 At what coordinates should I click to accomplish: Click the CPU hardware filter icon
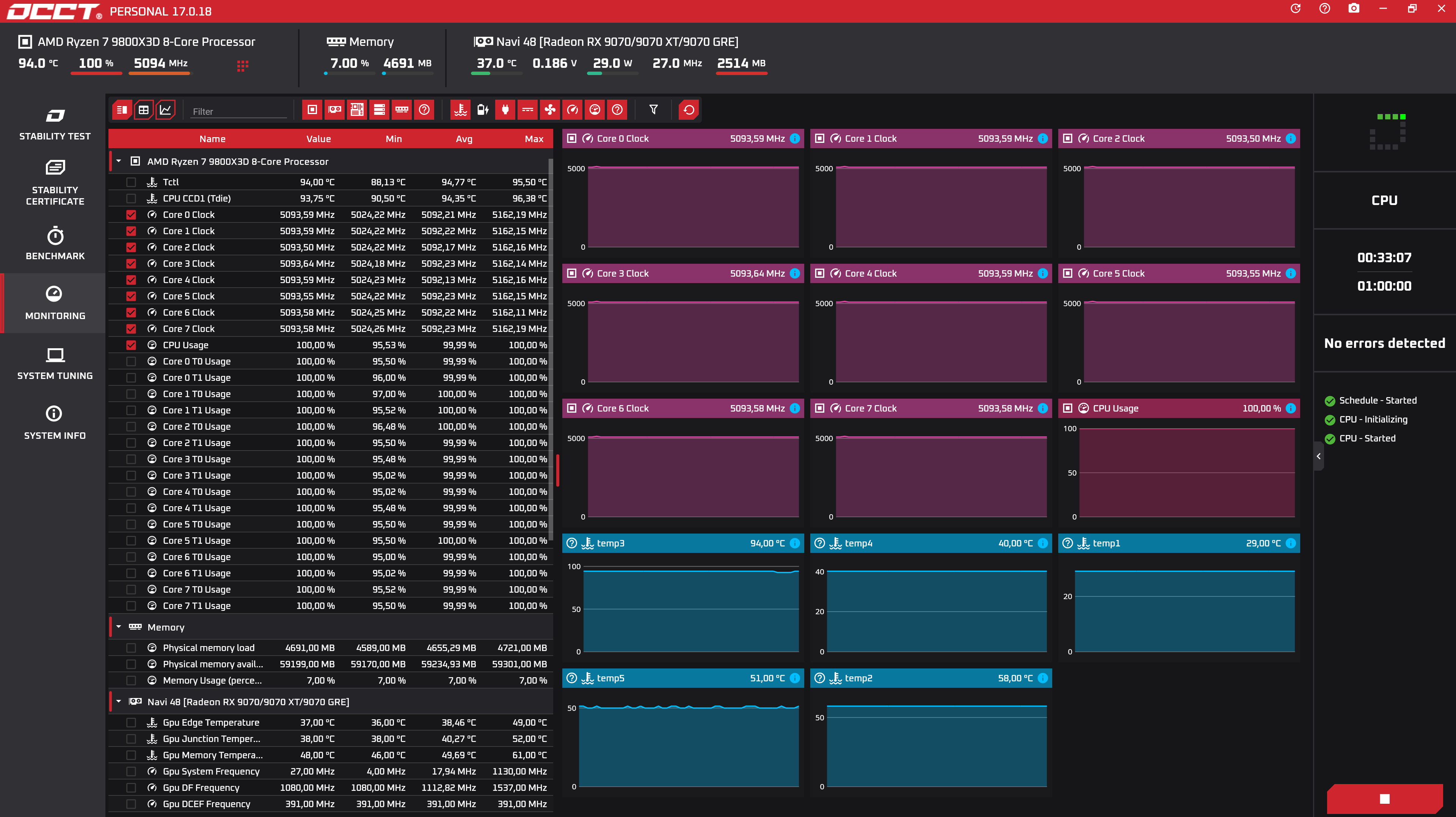pyautogui.click(x=312, y=110)
